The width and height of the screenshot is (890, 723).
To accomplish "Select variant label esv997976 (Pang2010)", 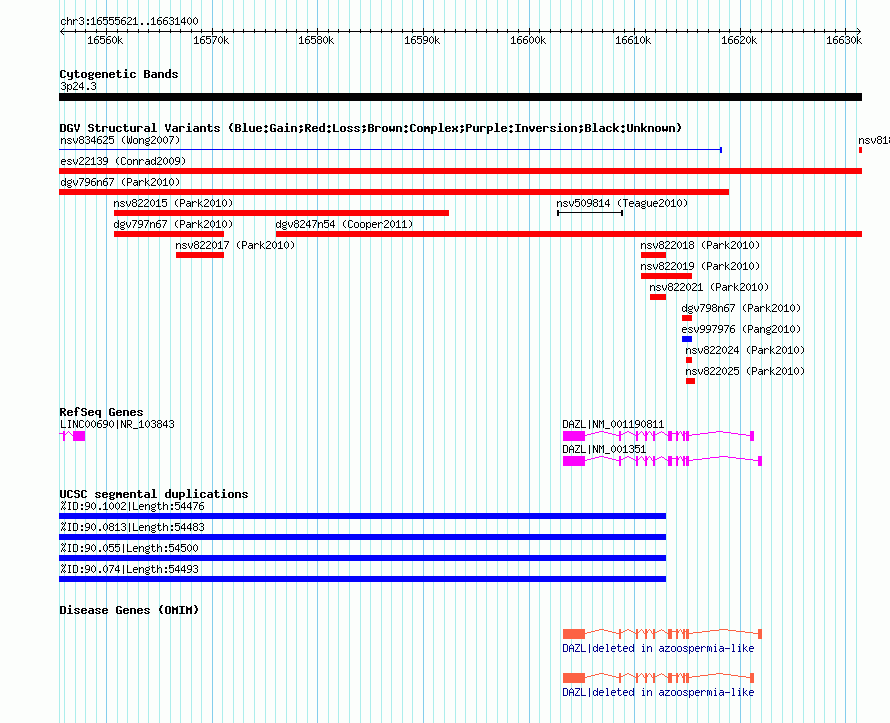I will (x=741, y=329).
